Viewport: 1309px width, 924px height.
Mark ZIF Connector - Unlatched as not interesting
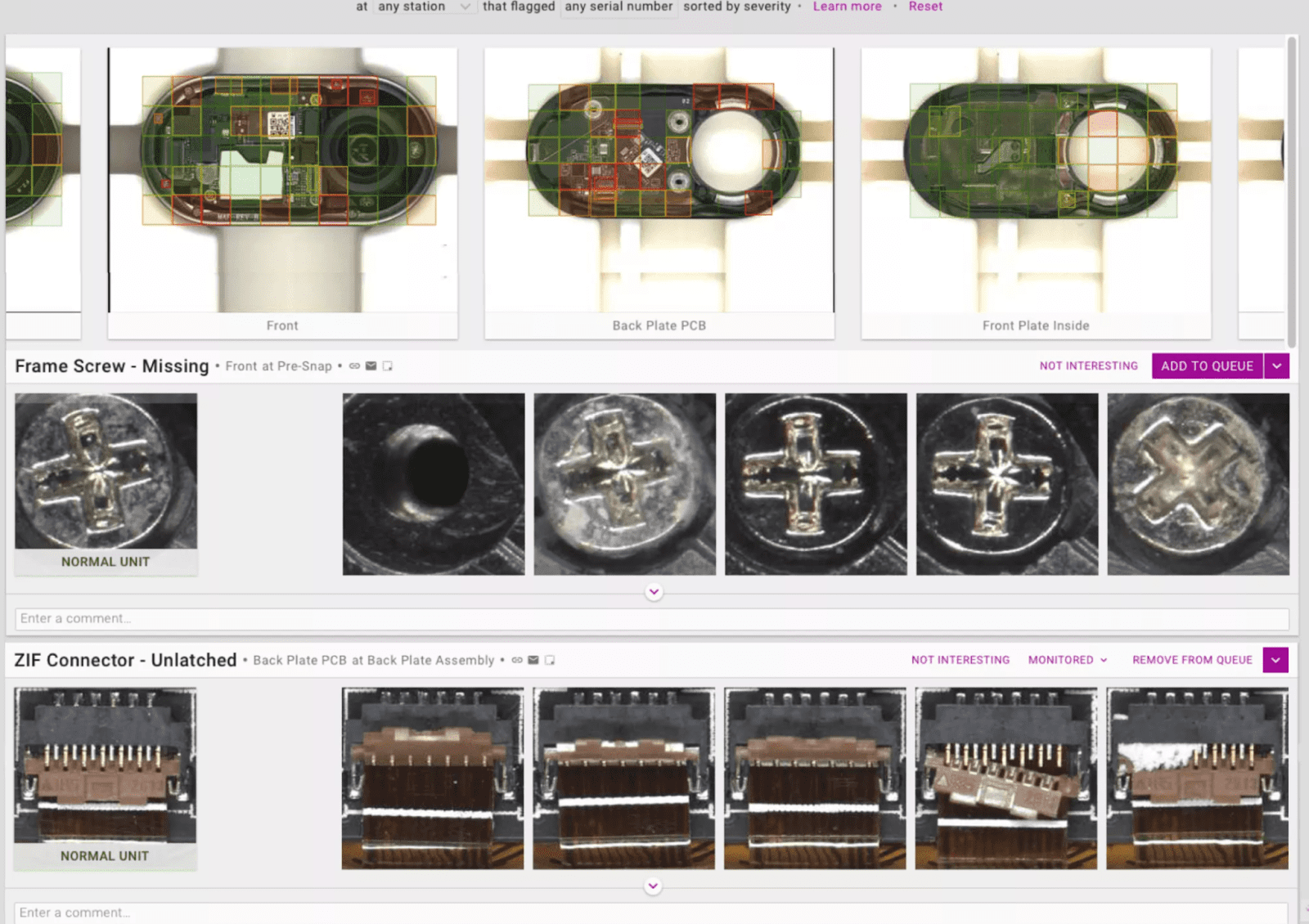tap(960, 660)
